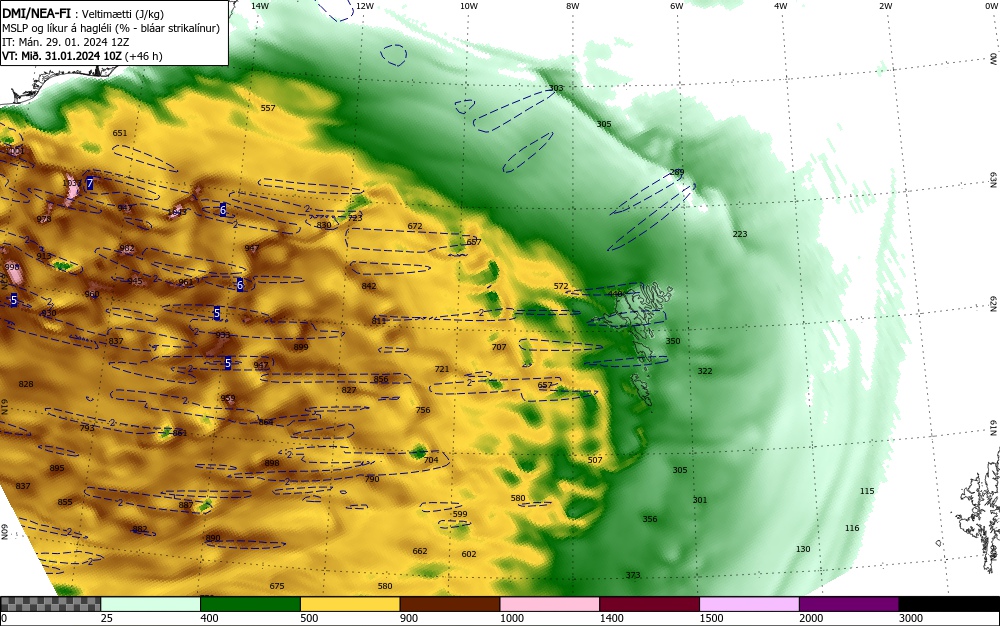This screenshot has width=1000, height=626.
Task: Click the 'DMI/NEA-FI' title text
Action: (36, 13)
